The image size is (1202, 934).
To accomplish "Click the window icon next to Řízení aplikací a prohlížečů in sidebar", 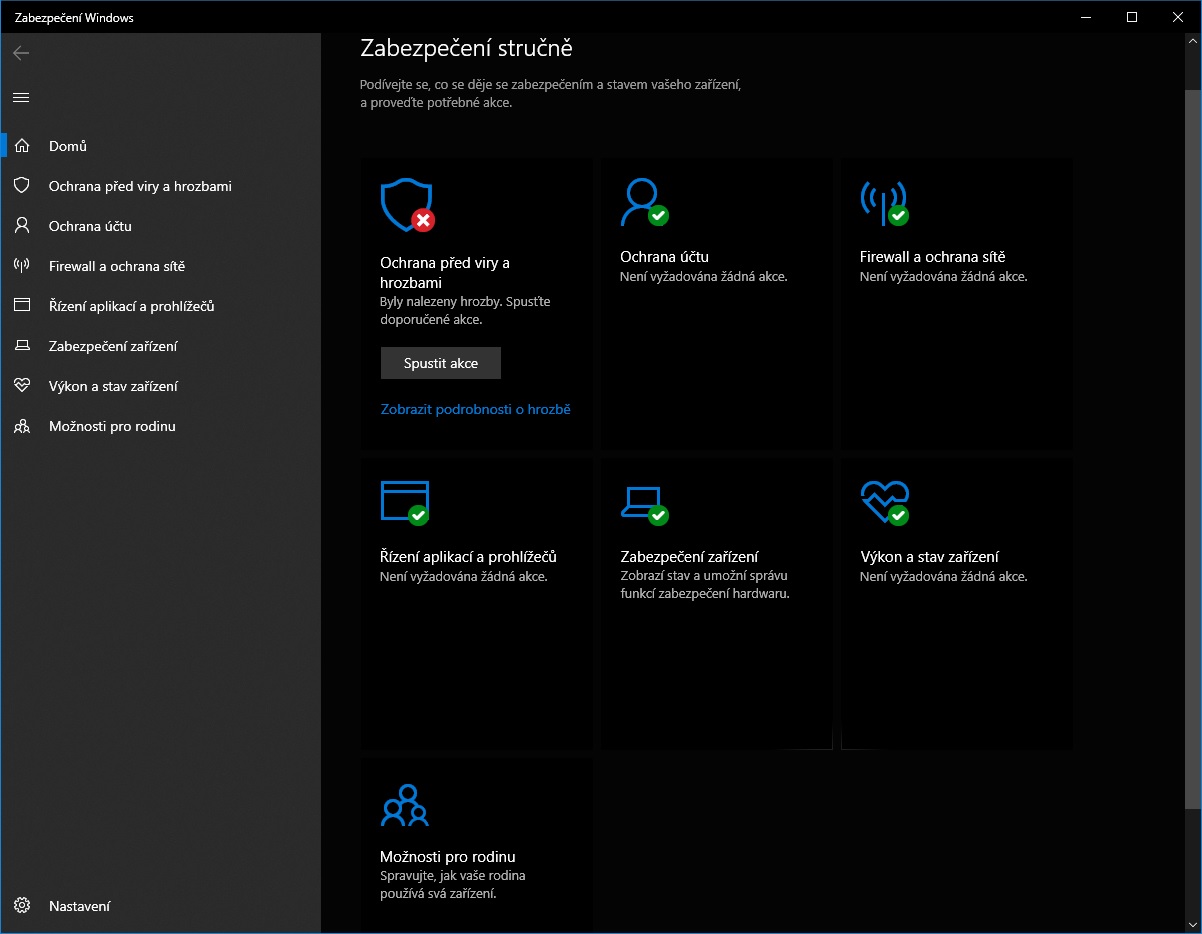I will click(22, 306).
